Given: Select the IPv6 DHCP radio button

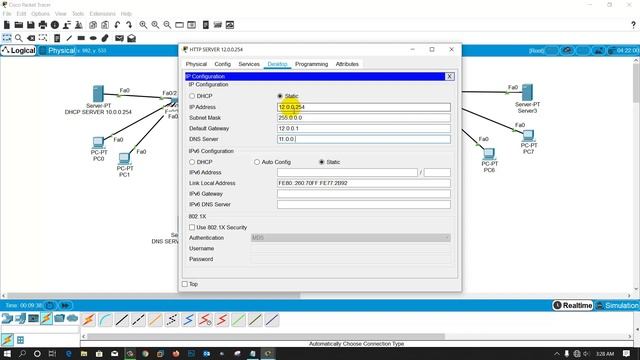Looking at the screenshot, I should 192,162.
